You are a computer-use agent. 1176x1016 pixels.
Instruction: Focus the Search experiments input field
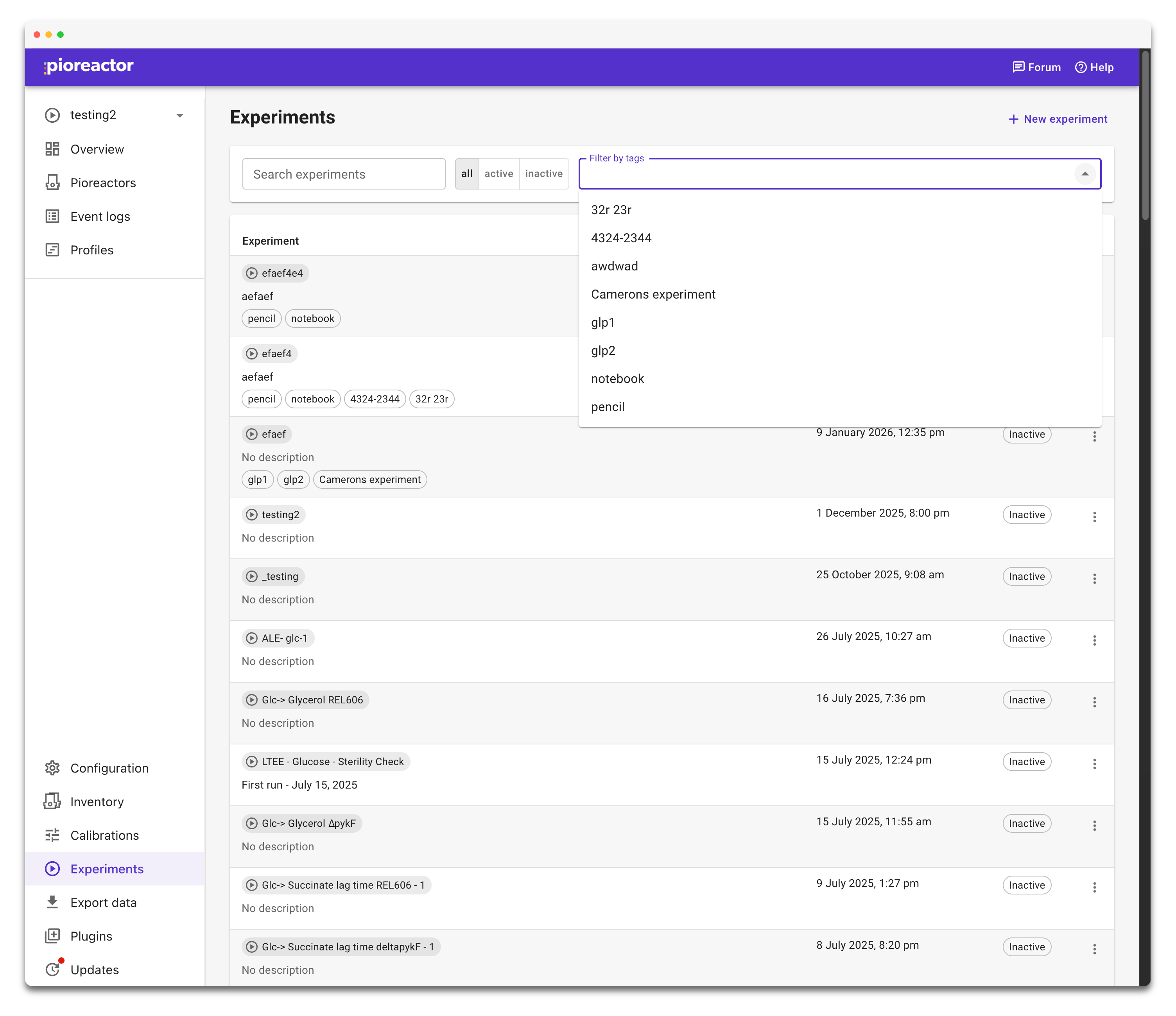(x=343, y=174)
